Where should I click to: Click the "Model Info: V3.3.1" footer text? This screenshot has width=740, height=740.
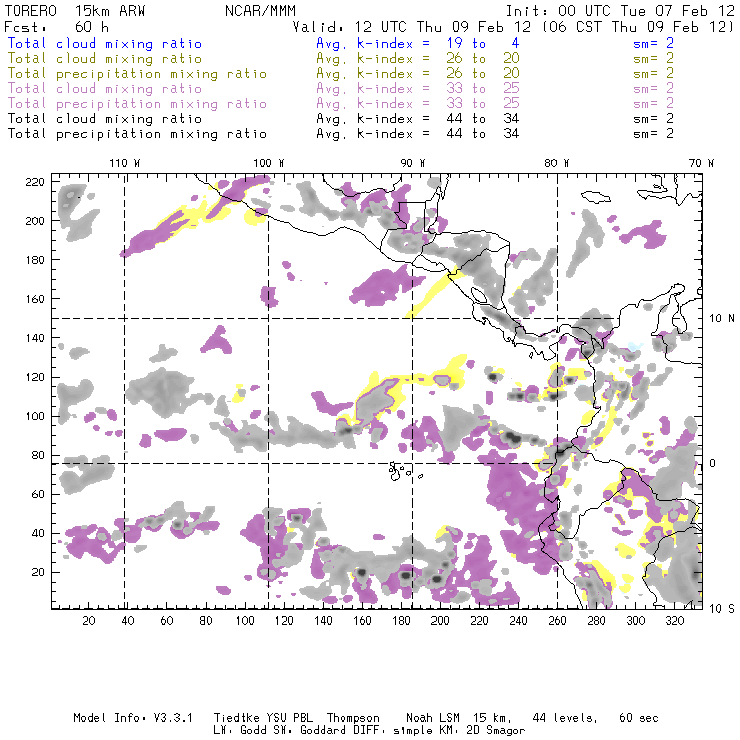point(133,718)
